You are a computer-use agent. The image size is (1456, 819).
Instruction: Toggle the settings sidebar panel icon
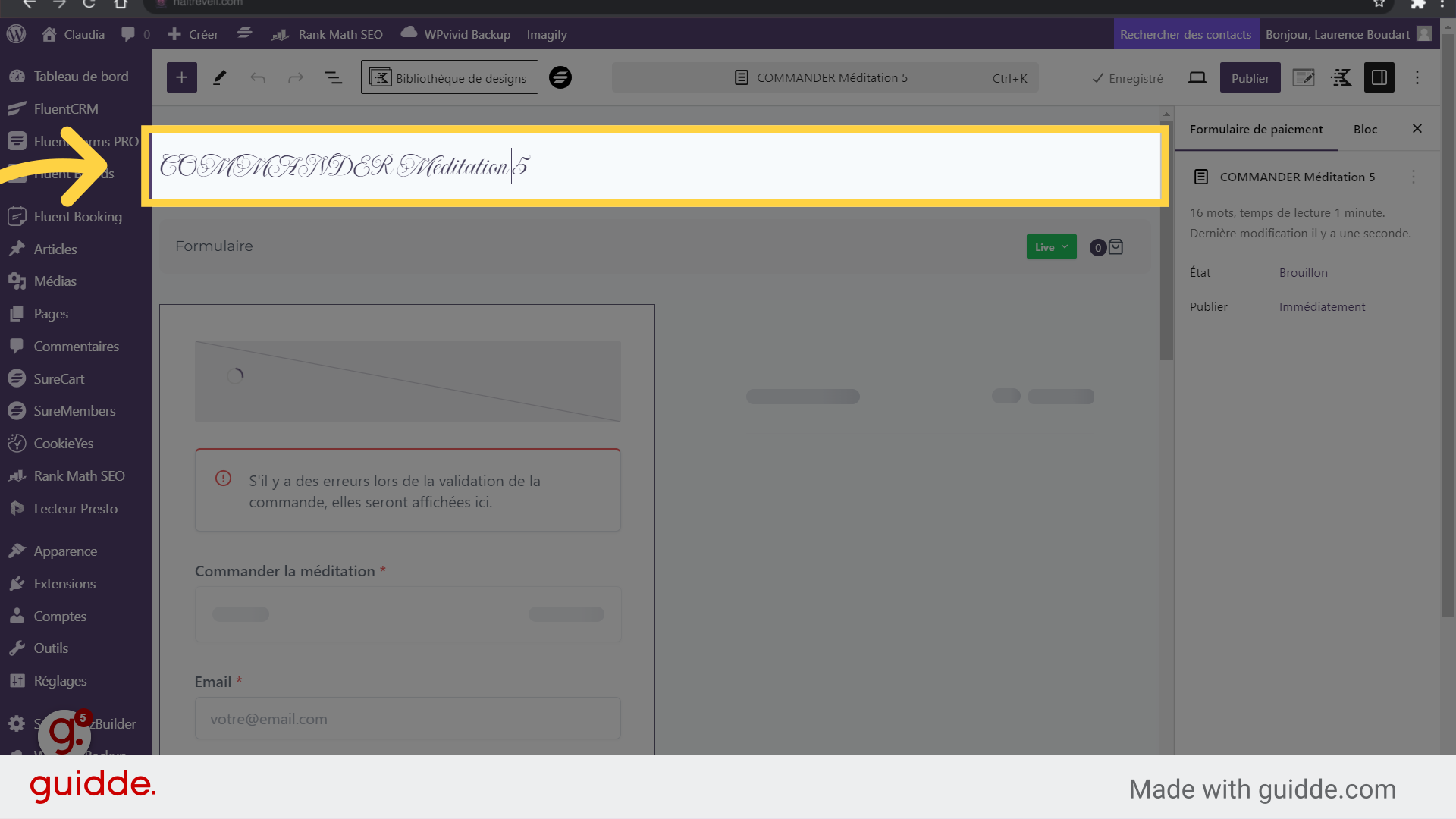(x=1379, y=77)
